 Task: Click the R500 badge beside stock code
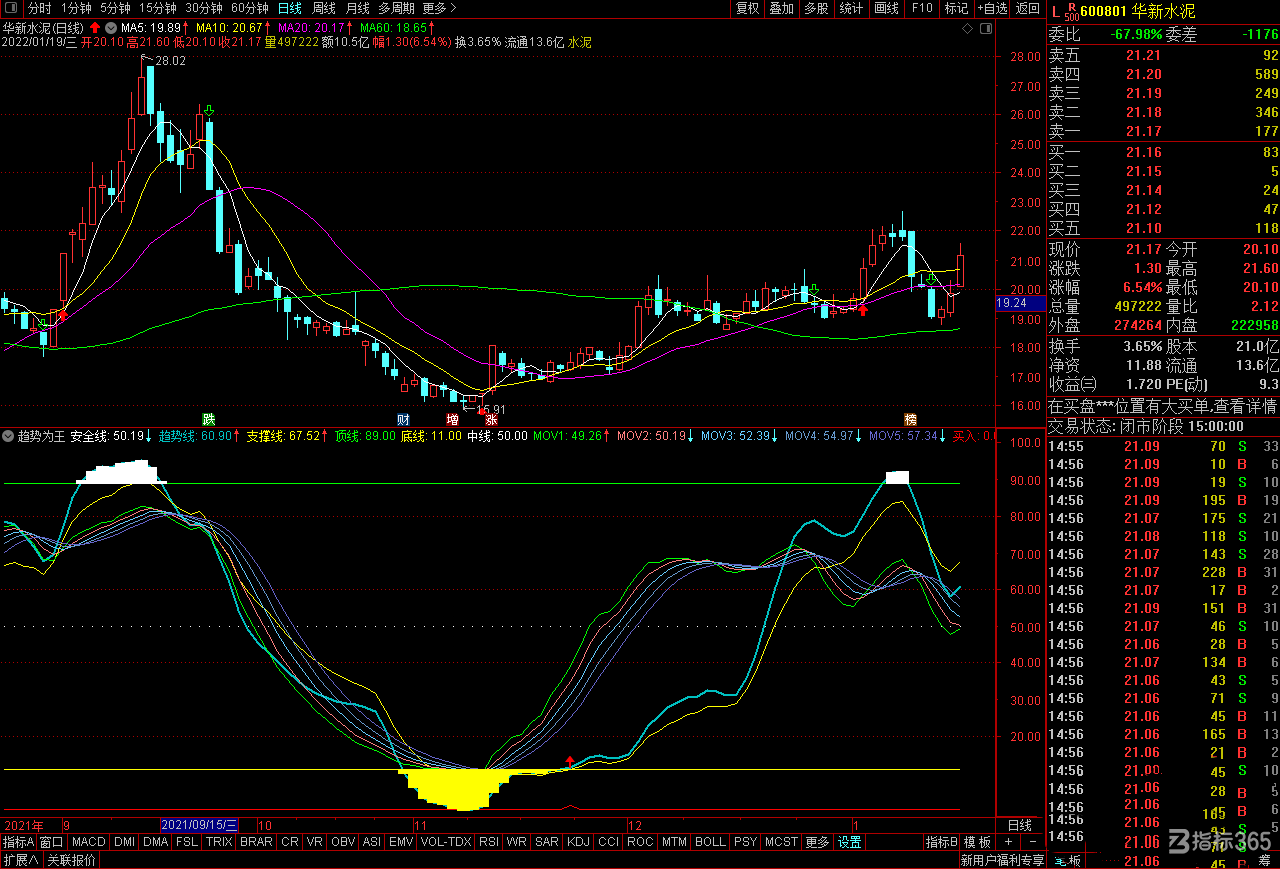[1071, 11]
